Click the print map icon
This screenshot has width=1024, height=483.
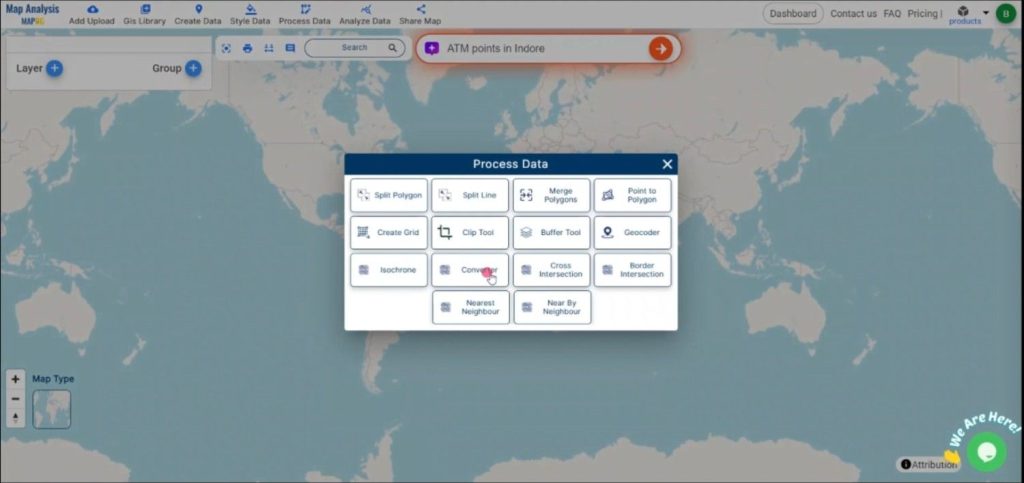click(x=247, y=48)
